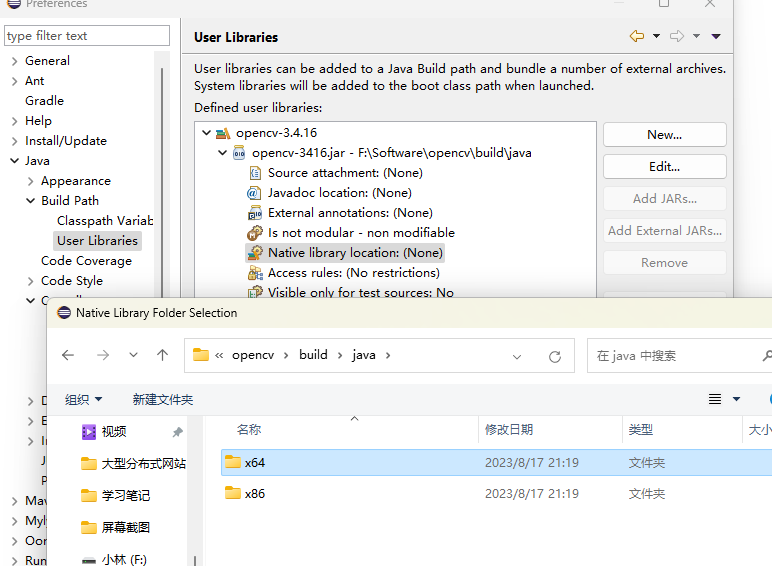Sort by 类型 column header
This screenshot has height=566, width=772.
click(641, 430)
